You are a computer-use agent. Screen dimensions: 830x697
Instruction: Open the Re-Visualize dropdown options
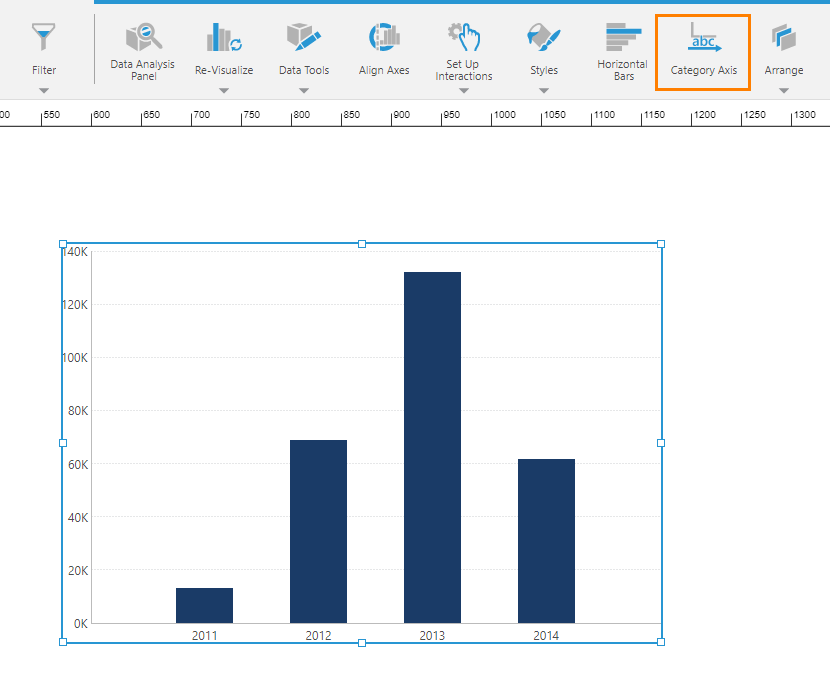pos(223,90)
